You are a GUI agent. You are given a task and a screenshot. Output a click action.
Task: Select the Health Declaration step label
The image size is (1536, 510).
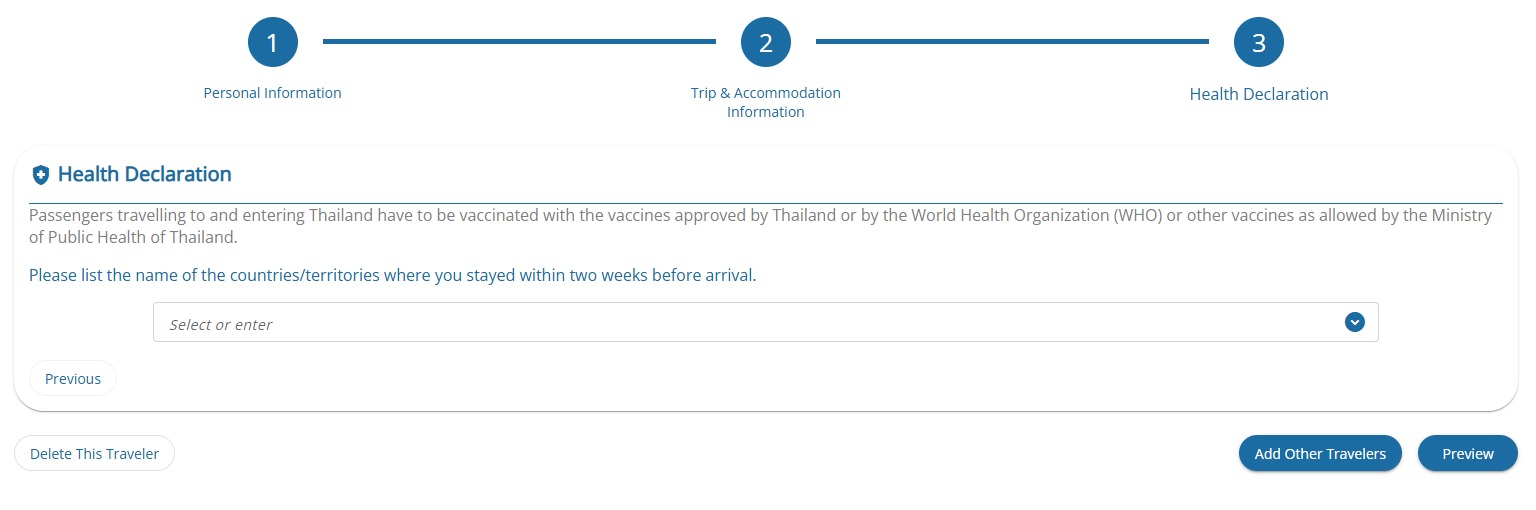pyautogui.click(x=1259, y=94)
